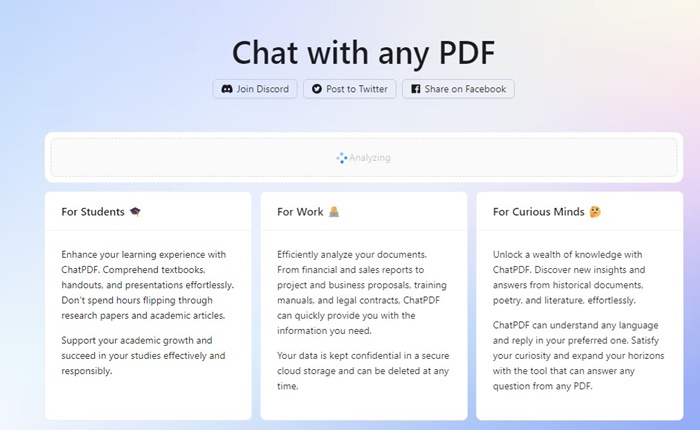The width and height of the screenshot is (700, 430).
Task: Click the Facebook logo icon
Action: 415,89
